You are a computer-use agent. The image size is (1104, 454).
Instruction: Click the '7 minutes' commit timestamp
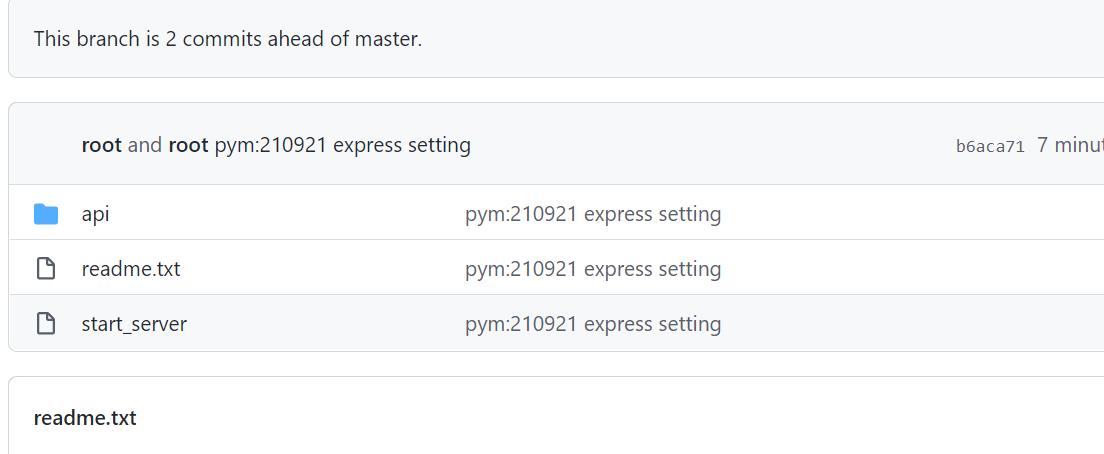1069,145
